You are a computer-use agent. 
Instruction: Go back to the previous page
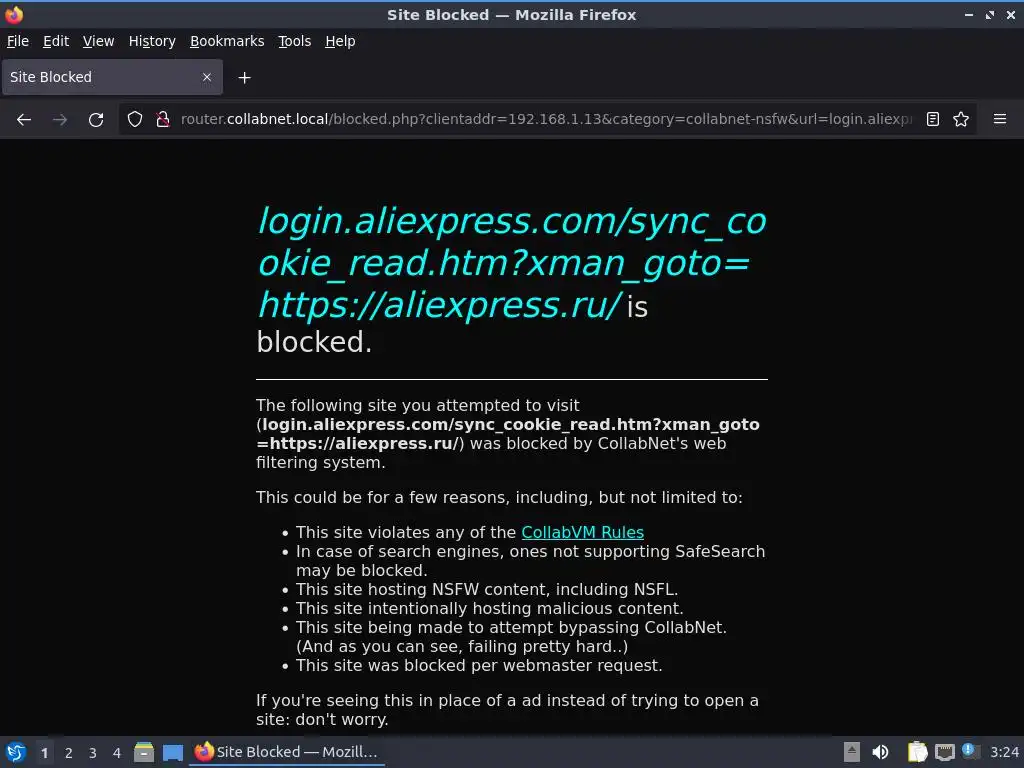24,120
